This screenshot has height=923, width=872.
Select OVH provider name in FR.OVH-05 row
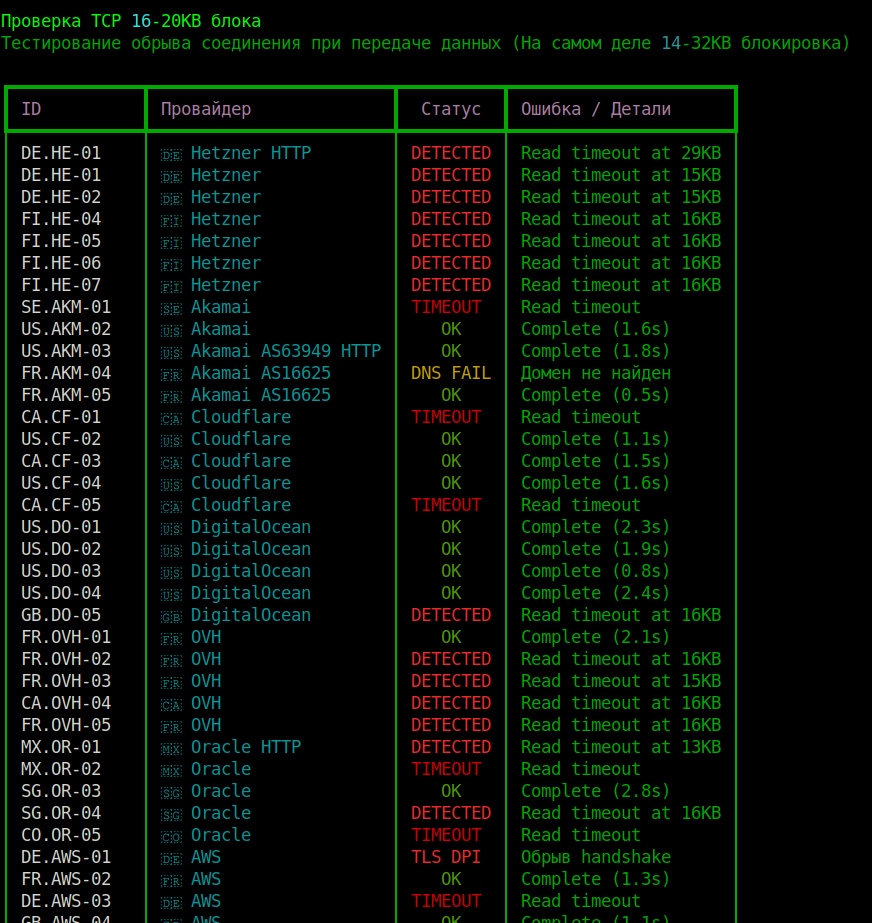(x=206, y=725)
